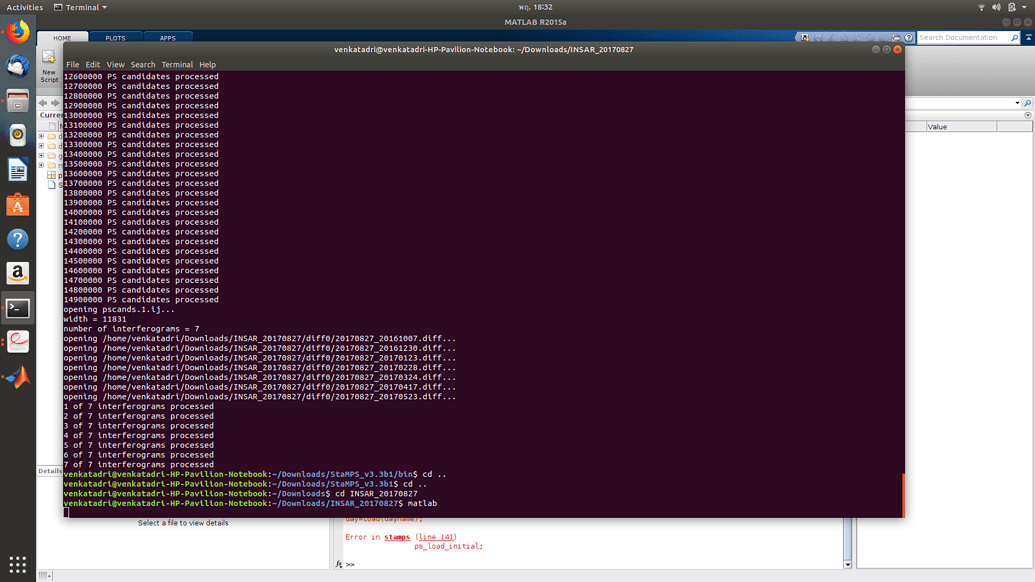The height and width of the screenshot is (582, 1035).
Task: Launch MATLAB from the Ubuntu dock icon
Action: coord(18,376)
